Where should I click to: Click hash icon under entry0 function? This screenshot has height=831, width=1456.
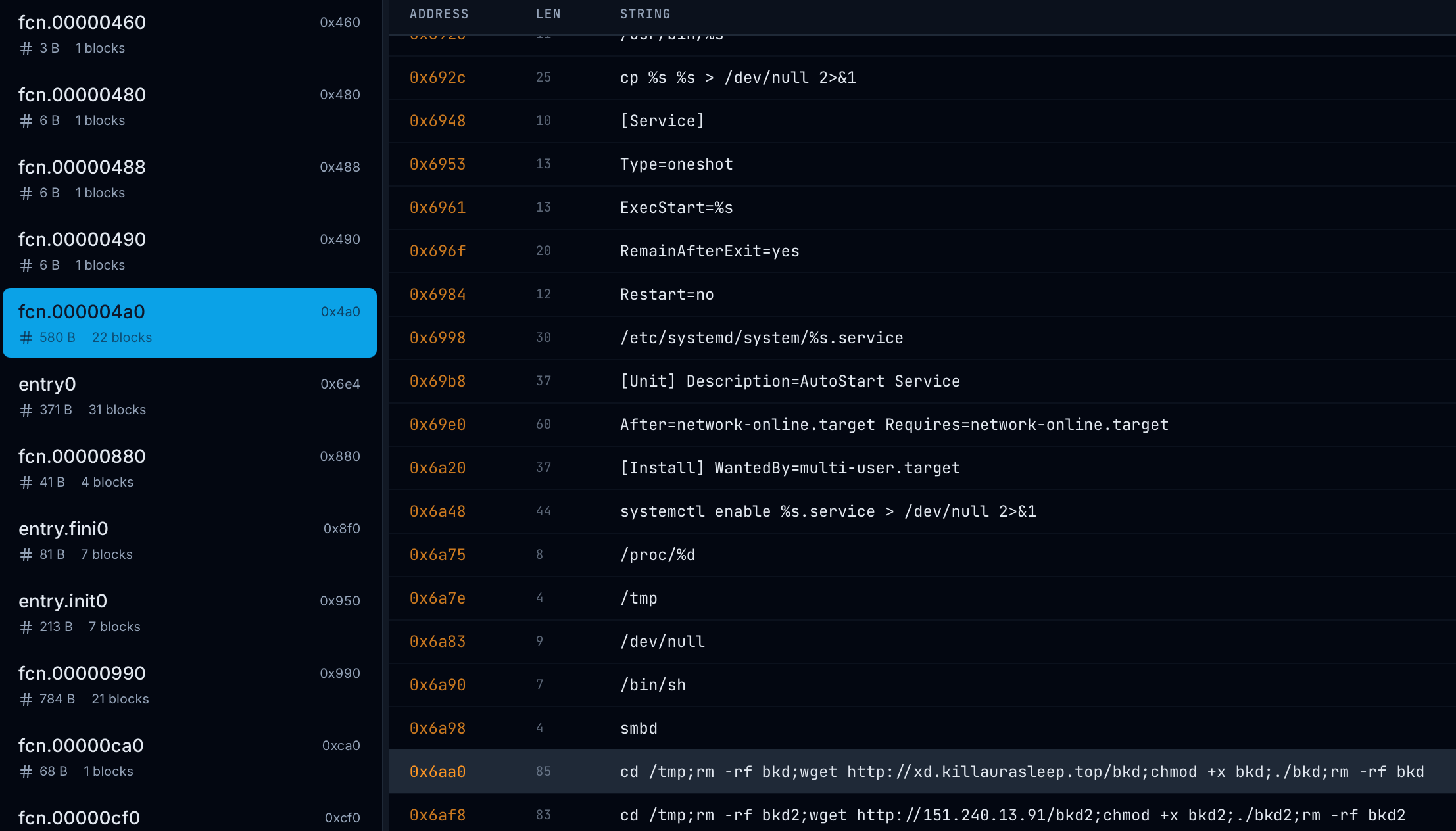[26, 410]
